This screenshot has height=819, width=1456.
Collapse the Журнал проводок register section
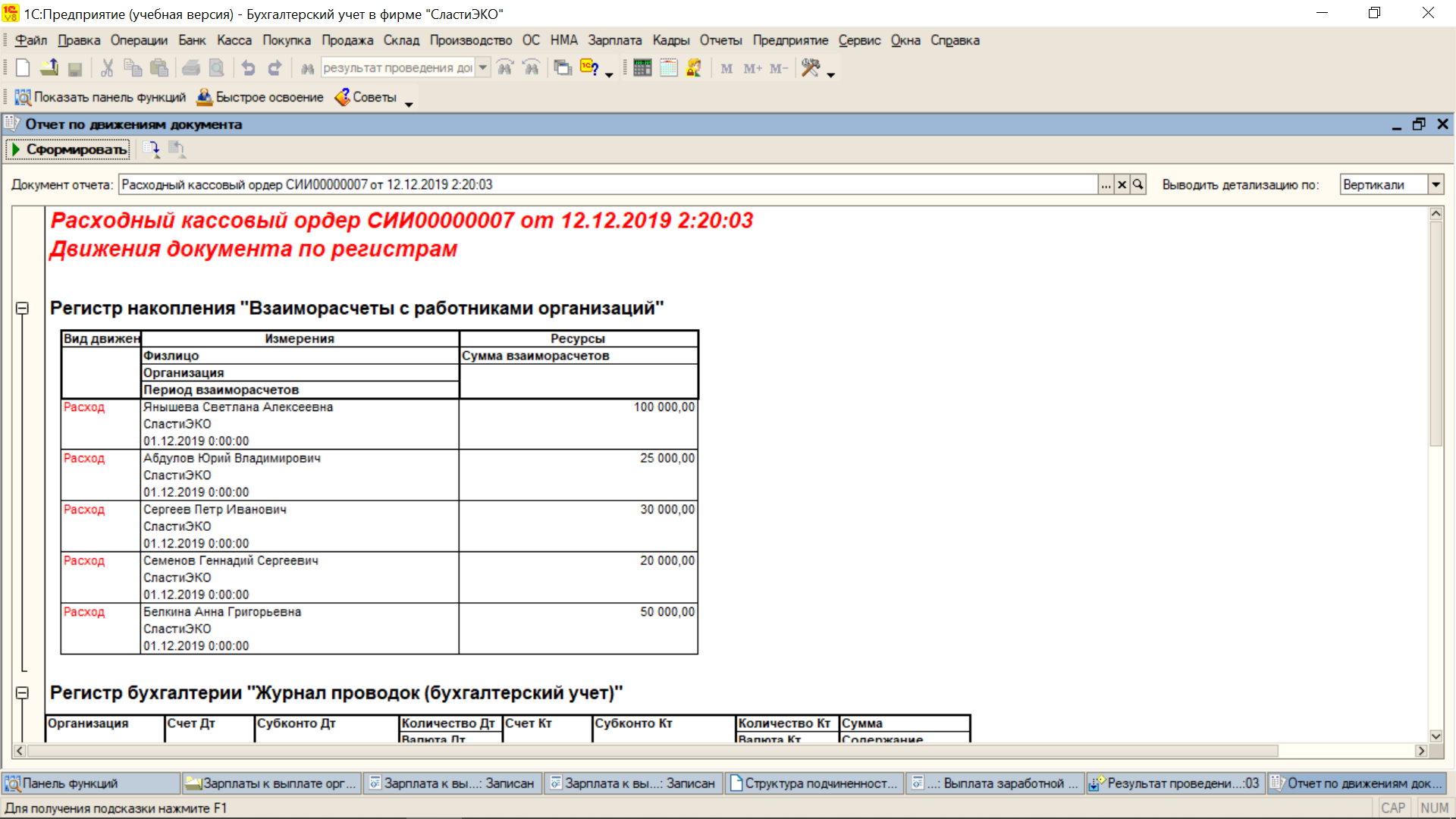(x=23, y=693)
